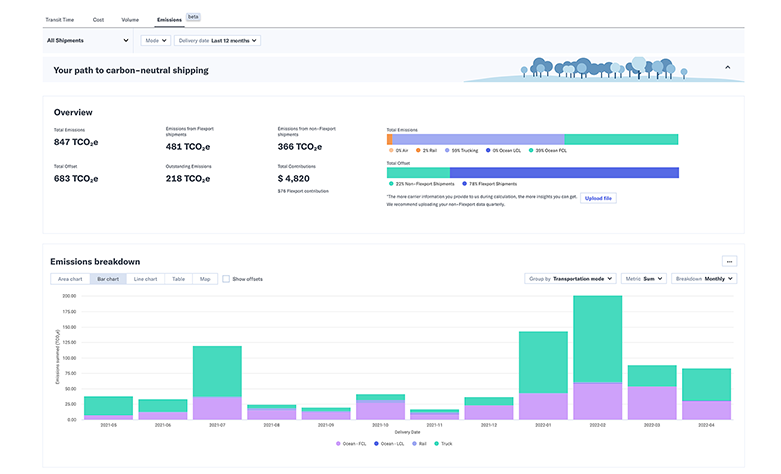Click the 2021-10 bar in the chart
Image resolution: width=781 pixels, height=474 pixels.
pos(381,407)
